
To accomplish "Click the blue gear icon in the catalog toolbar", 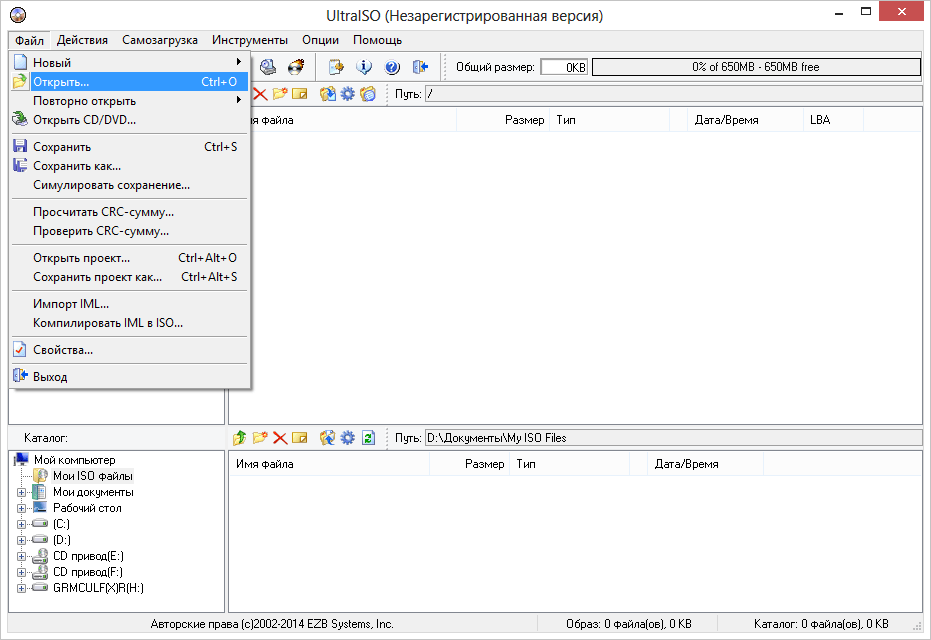I will (x=347, y=438).
